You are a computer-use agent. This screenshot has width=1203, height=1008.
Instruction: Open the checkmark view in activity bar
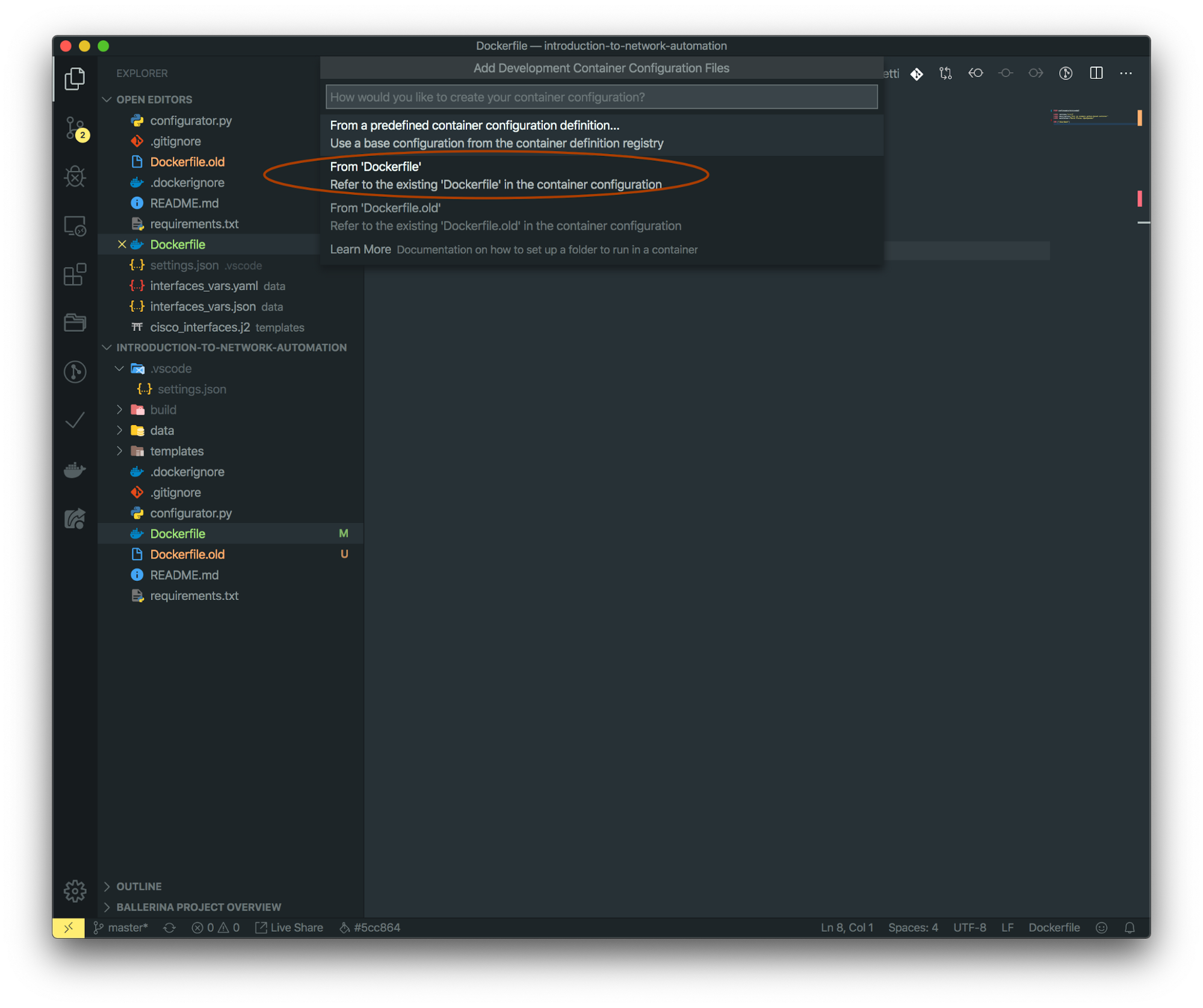tap(75, 421)
